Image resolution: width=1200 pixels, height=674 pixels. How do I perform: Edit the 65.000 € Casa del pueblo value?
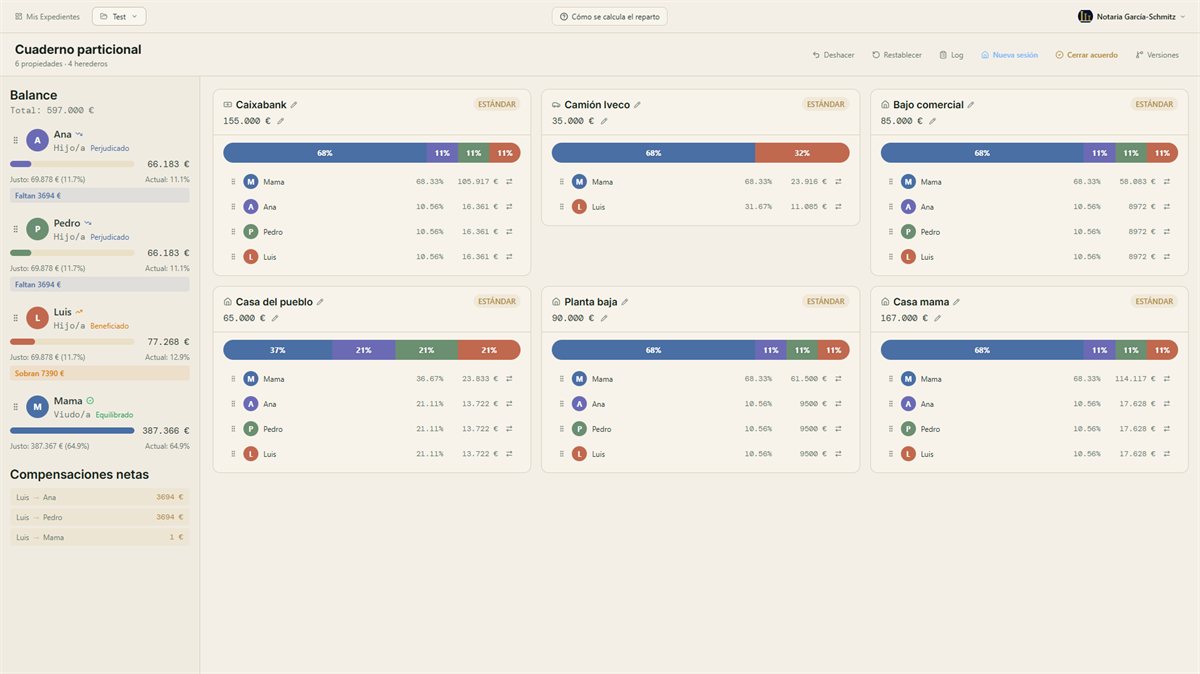[x=275, y=318]
